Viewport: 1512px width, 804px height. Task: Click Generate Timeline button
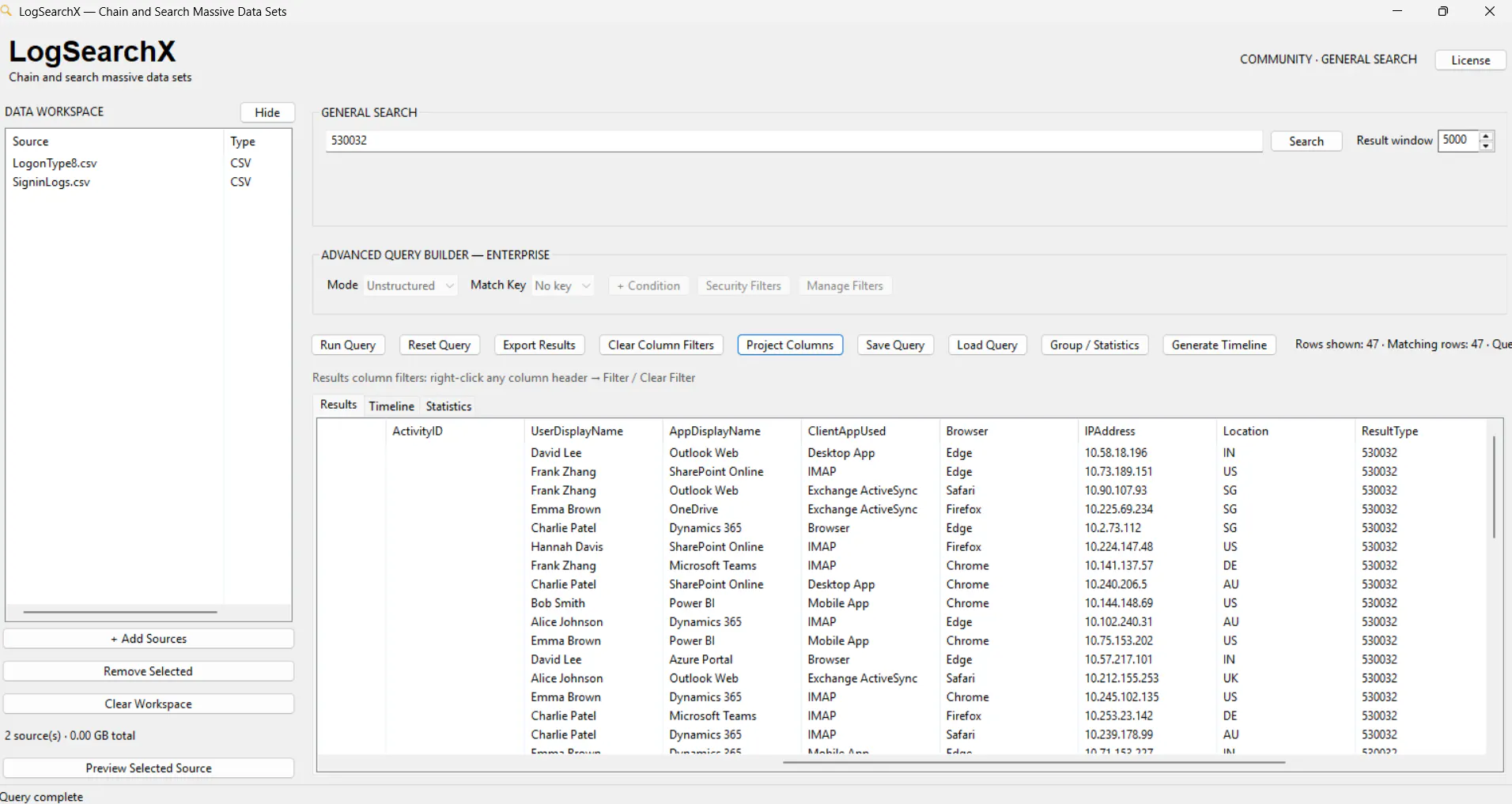(x=1219, y=345)
